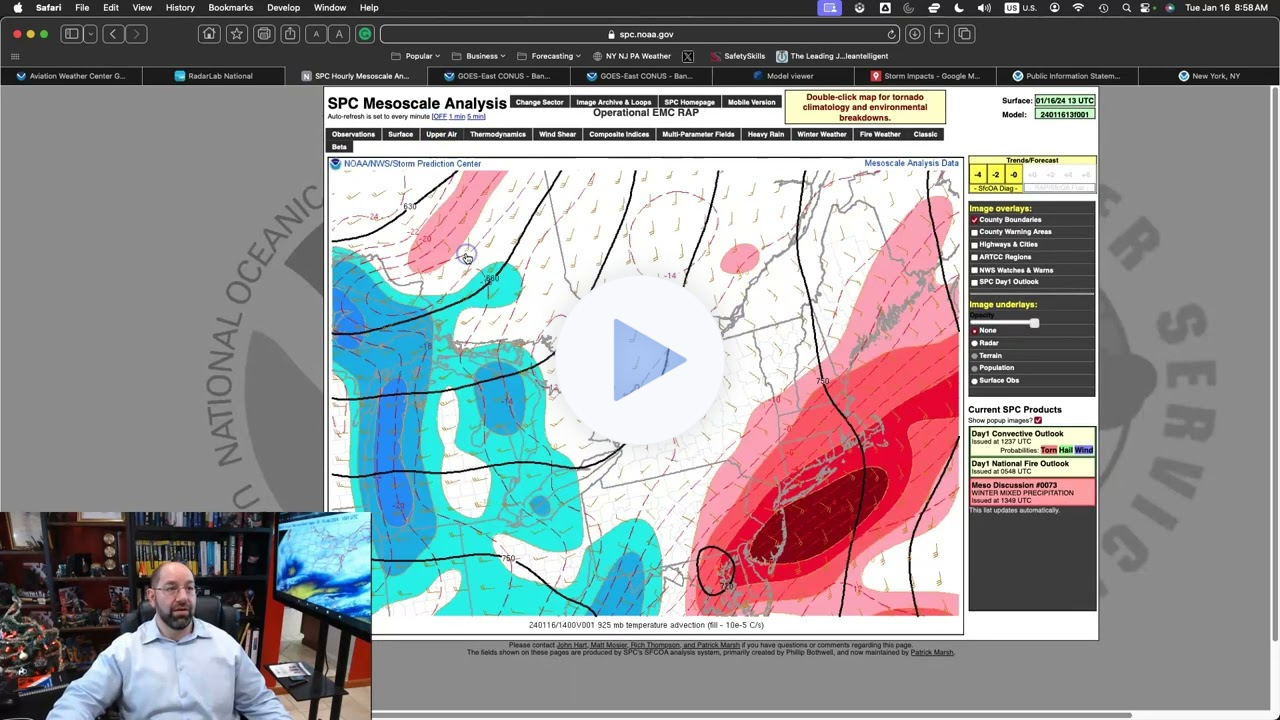Click the smaller text size icon
The width and height of the screenshot is (1280, 720).
pyautogui.click(x=315, y=34)
